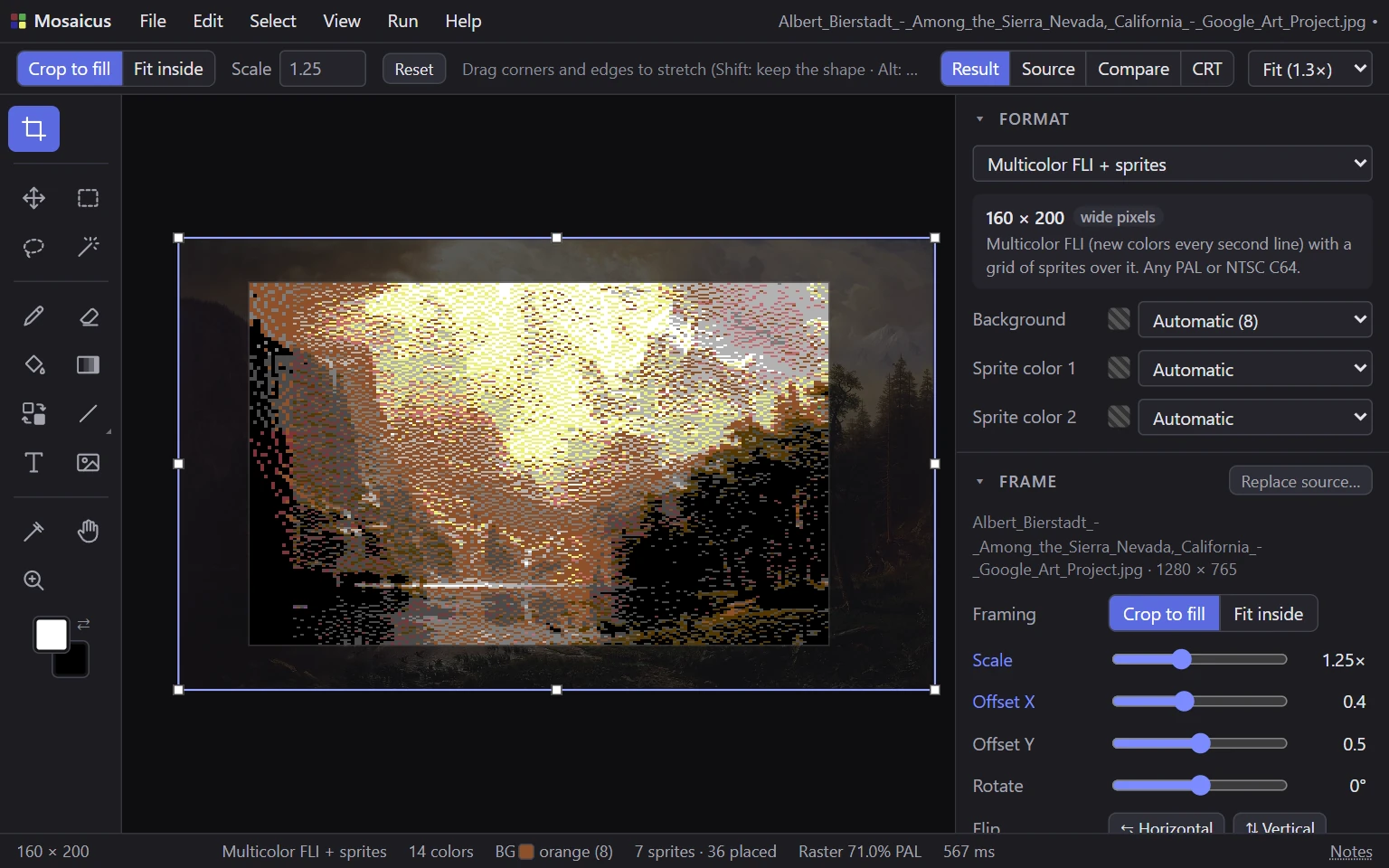Switch to the Source view tab
The image size is (1389, 868).
pos(1048,69)
